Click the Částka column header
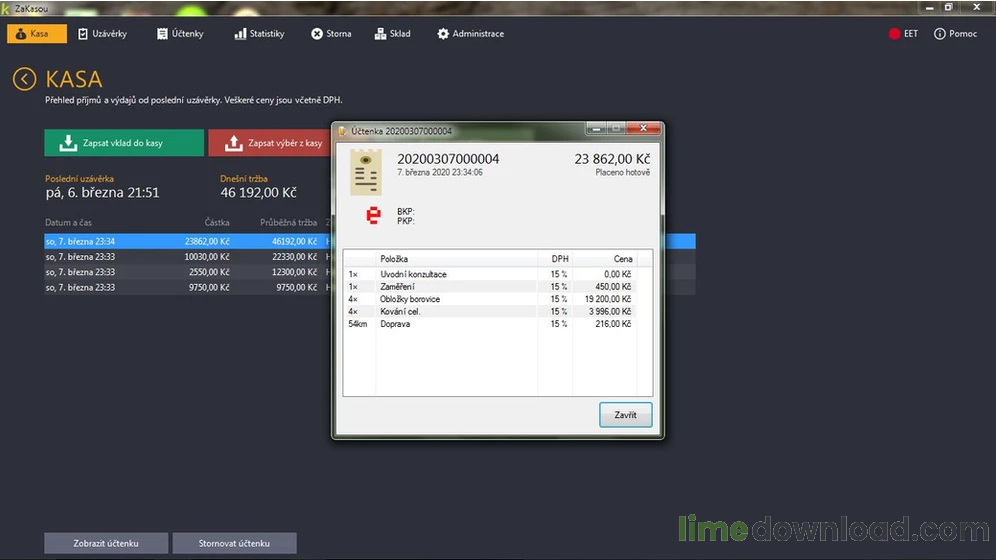The width and height of the screenshot is (996, 560). 217,222
